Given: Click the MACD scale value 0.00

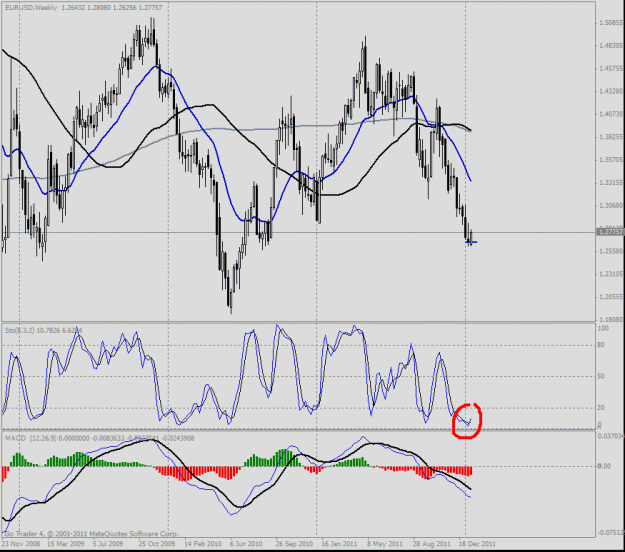Looking at the screenshot, I should 604,466.
